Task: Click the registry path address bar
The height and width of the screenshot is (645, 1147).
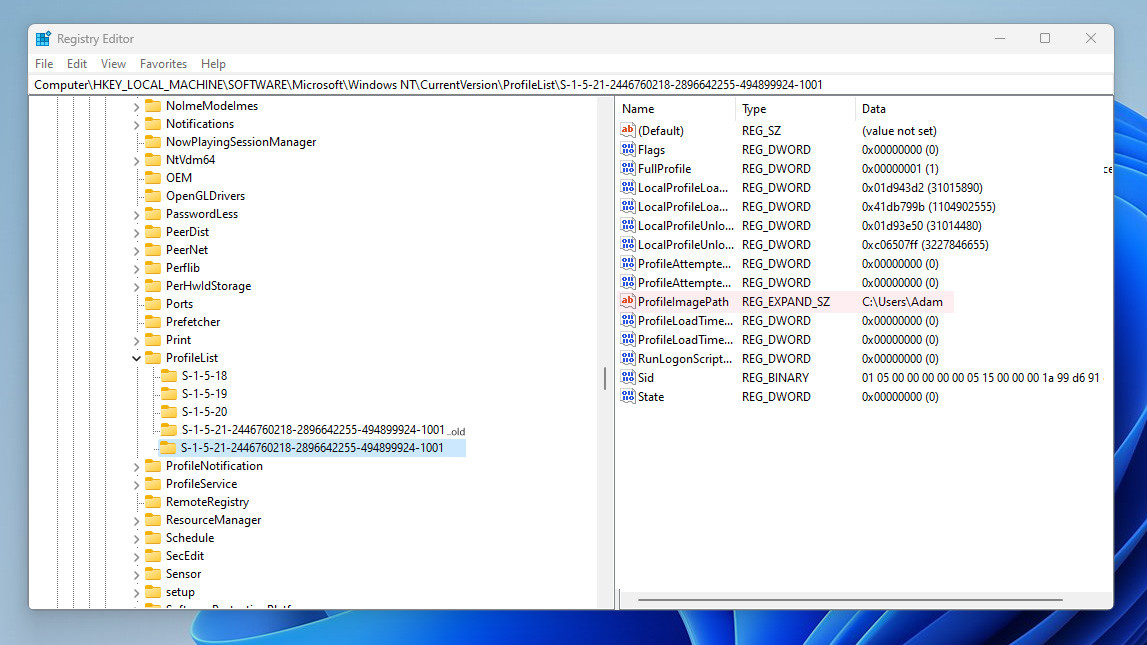Action: click(x=571, y=85)
